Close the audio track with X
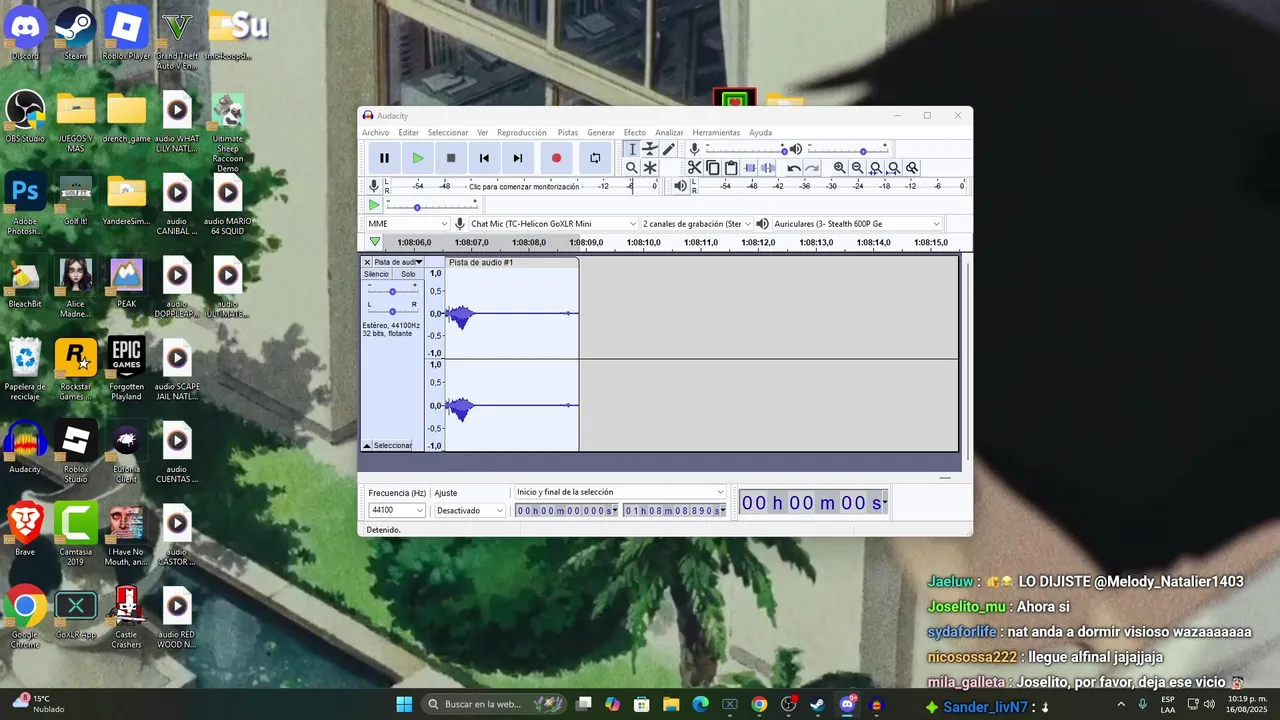This screenshot has height=720, width=1280. click(x=367, y=262)
